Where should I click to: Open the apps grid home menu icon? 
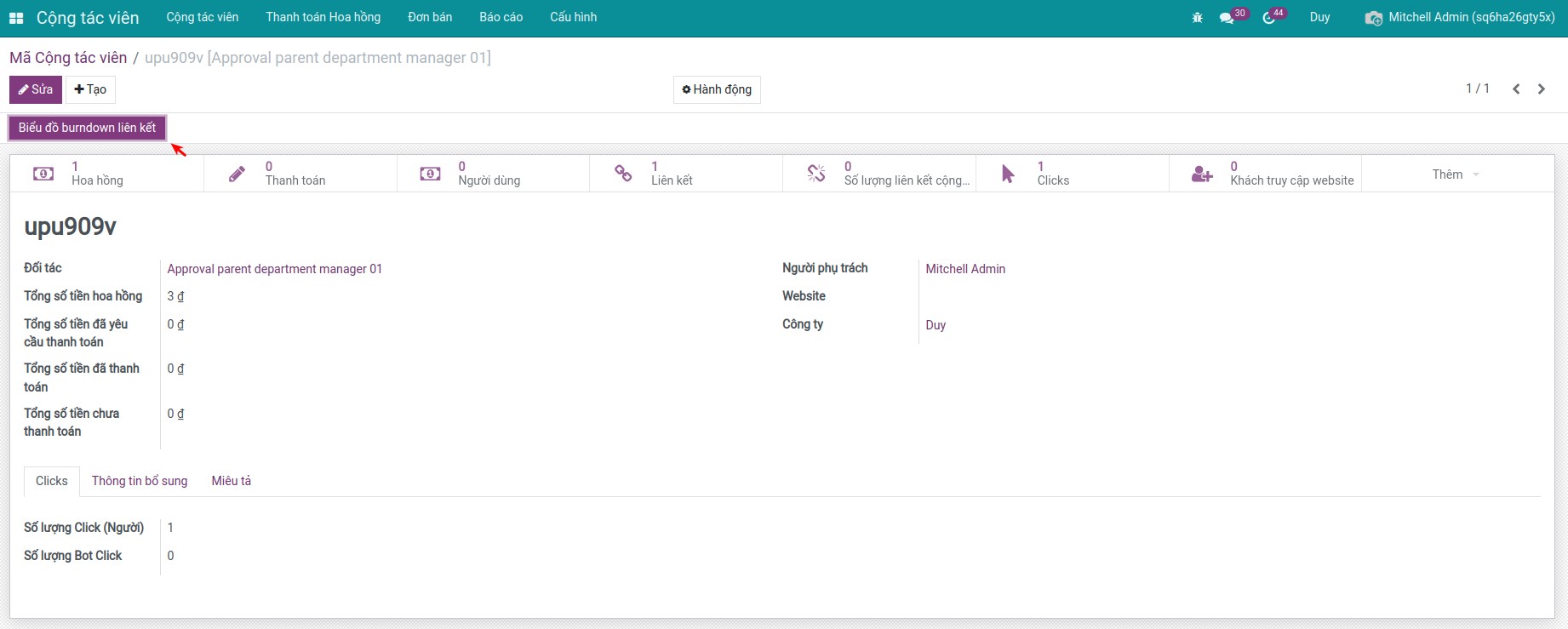16,18
